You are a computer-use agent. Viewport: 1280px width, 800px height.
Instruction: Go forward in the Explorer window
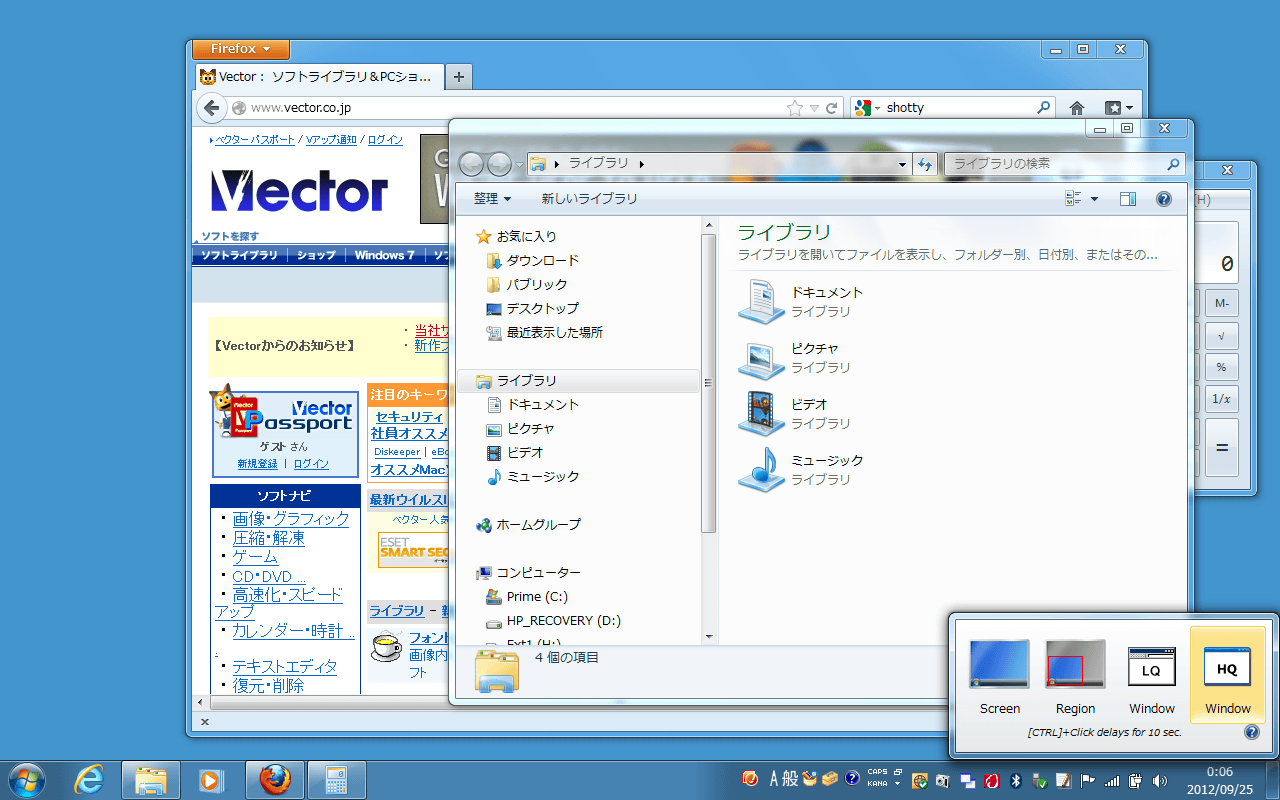[499, 164]
